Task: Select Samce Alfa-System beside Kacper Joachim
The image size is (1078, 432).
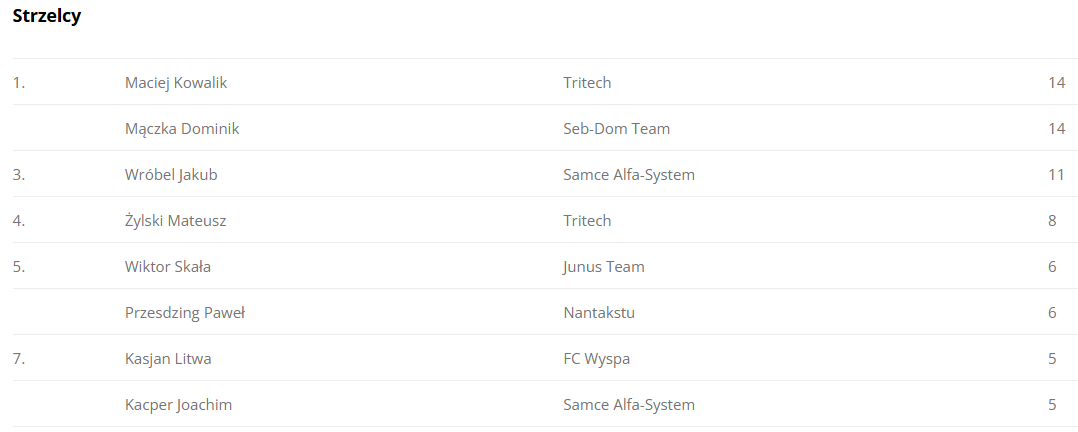Action: [x=629, y=405]
